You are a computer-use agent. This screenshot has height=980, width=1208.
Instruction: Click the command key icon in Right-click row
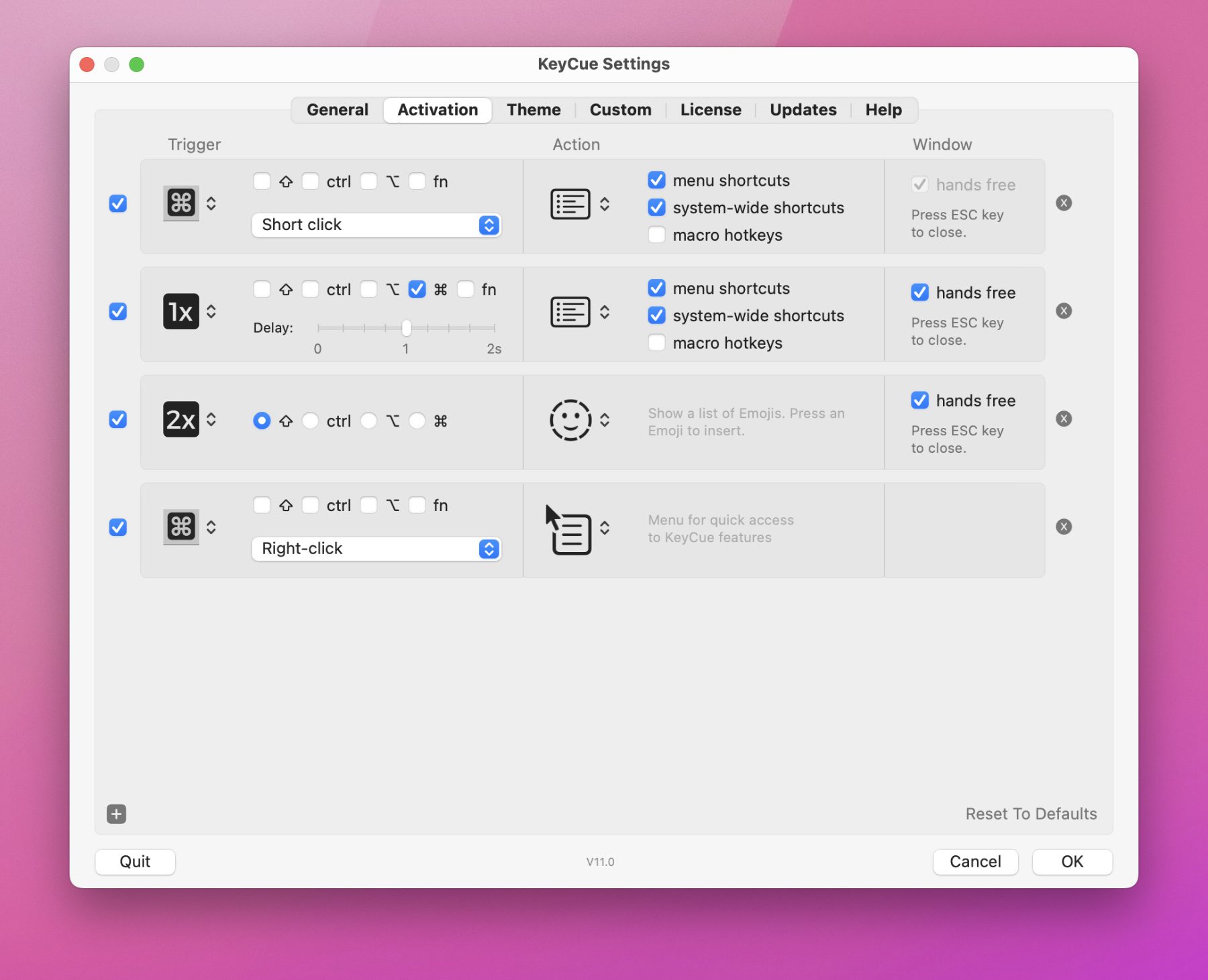pyautogui.click(x=181, y=527)
